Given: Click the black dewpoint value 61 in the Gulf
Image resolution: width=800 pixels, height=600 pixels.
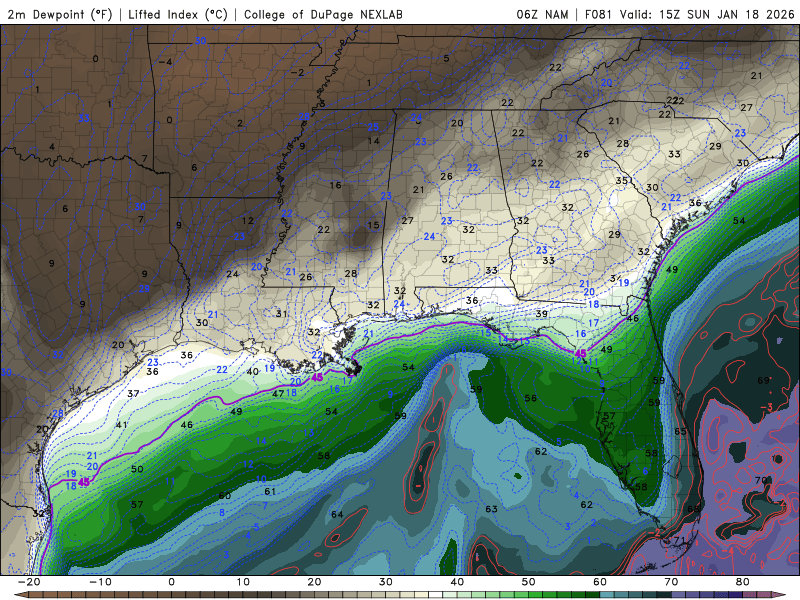Looking at the screenshot, I should [x=270, y=491].
